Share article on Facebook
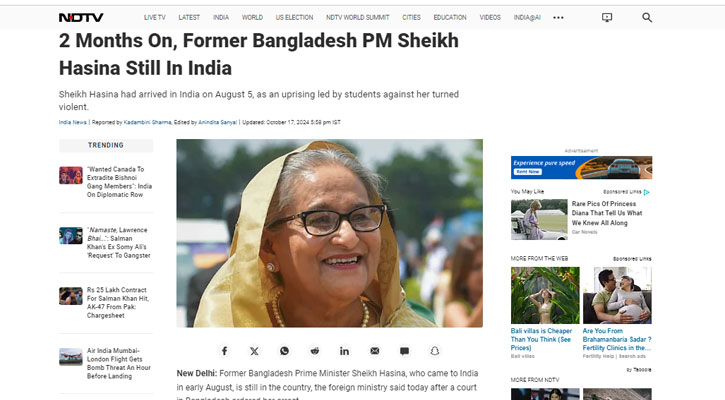Screen dimensions: 725x400 [224, 351]
